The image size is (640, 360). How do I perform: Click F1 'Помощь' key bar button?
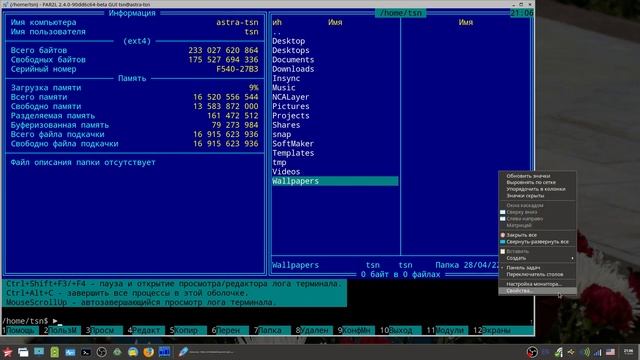click(21, 330)
